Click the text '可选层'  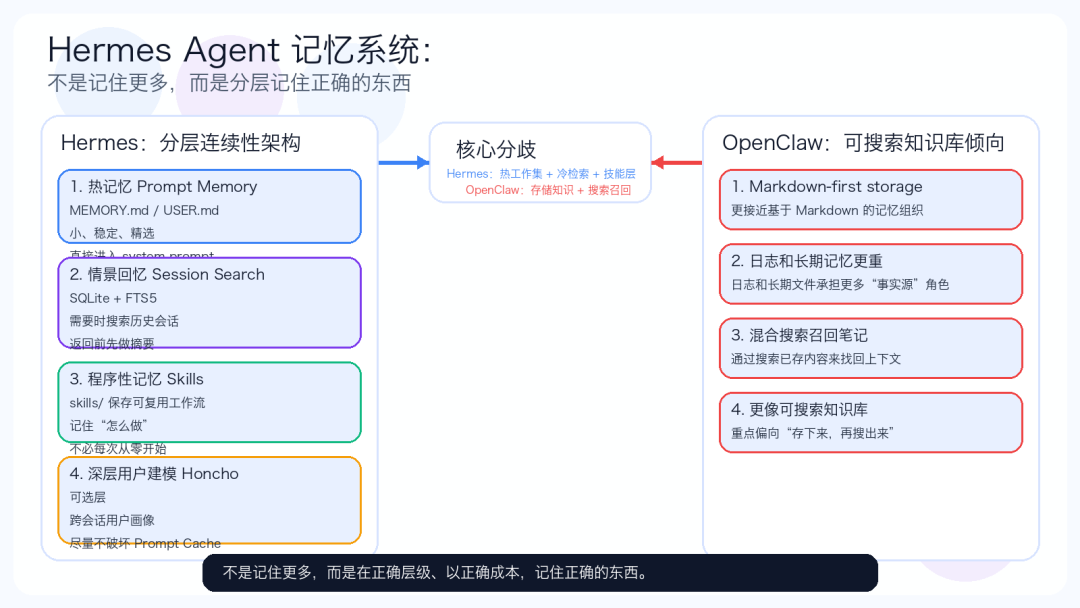pos(87,498)
